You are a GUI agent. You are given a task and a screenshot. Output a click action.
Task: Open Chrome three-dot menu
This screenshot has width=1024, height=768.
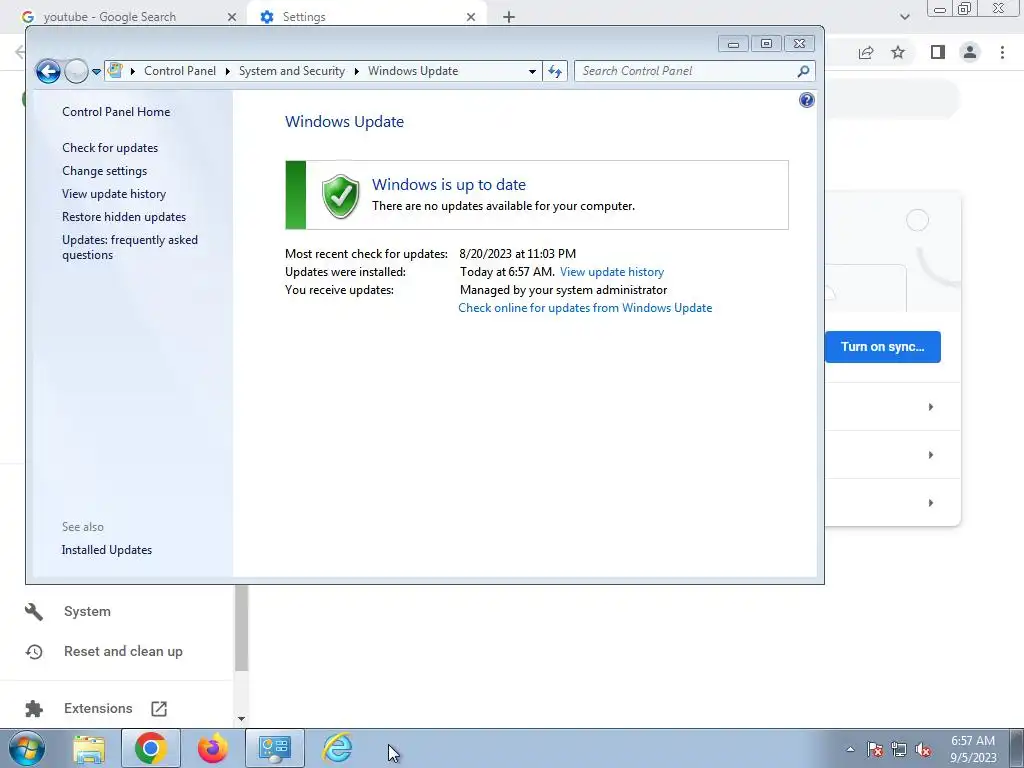pos(1002,52)
